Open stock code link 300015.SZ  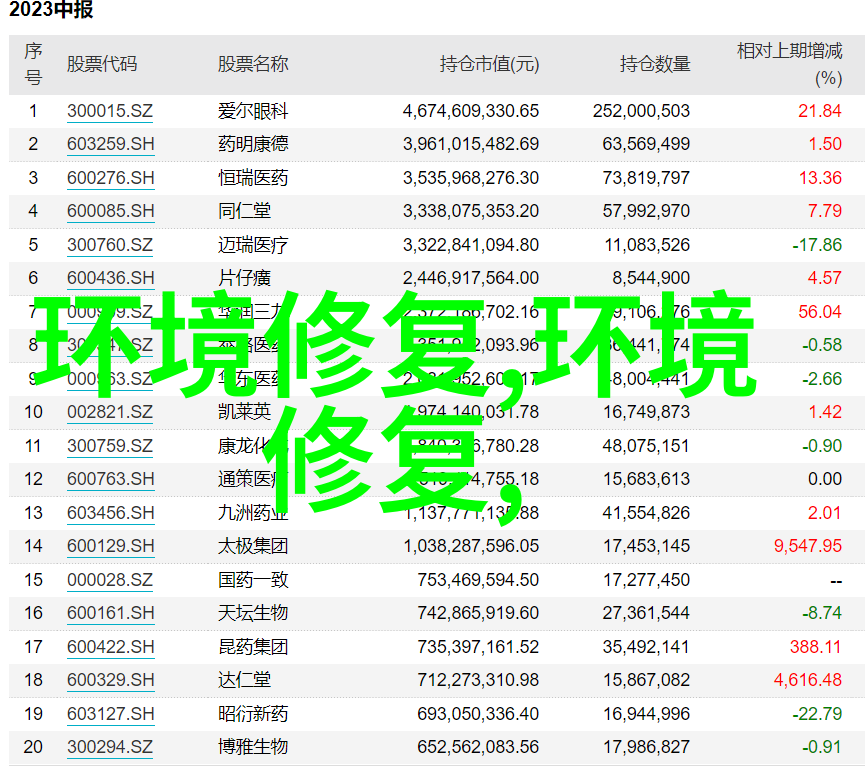coord(110,111)
